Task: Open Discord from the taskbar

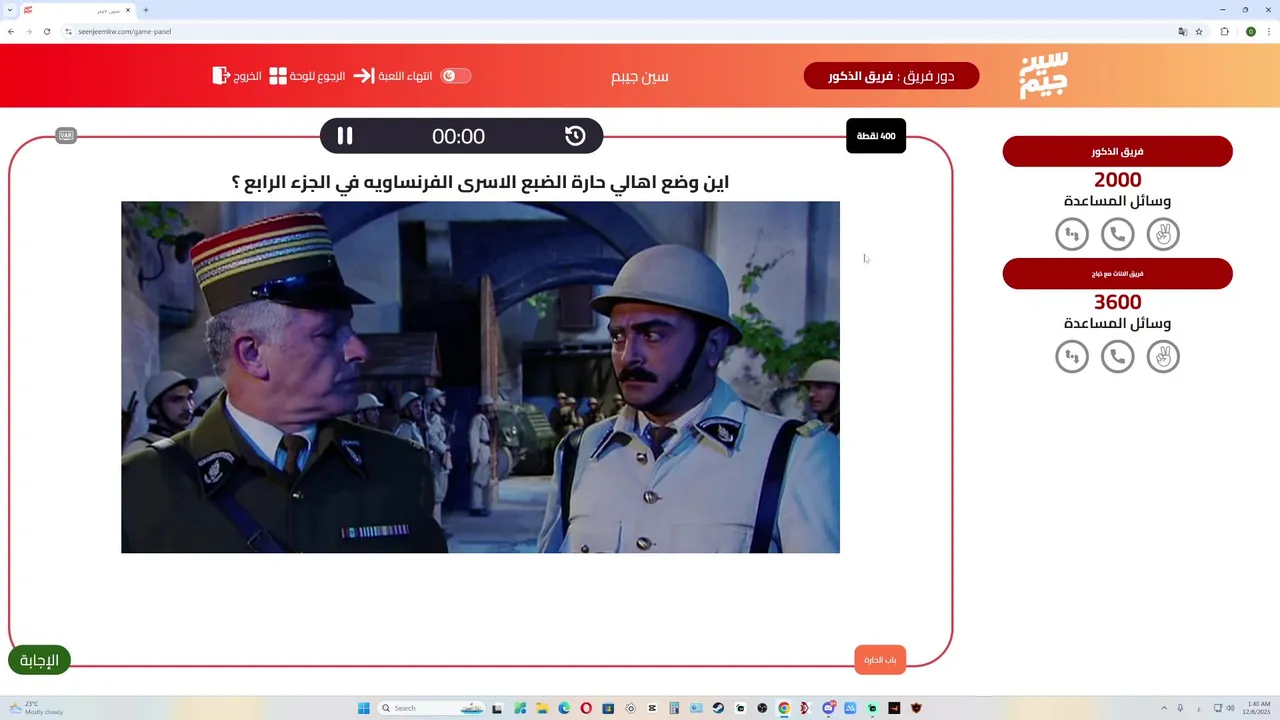Action: tap(828, 708)
